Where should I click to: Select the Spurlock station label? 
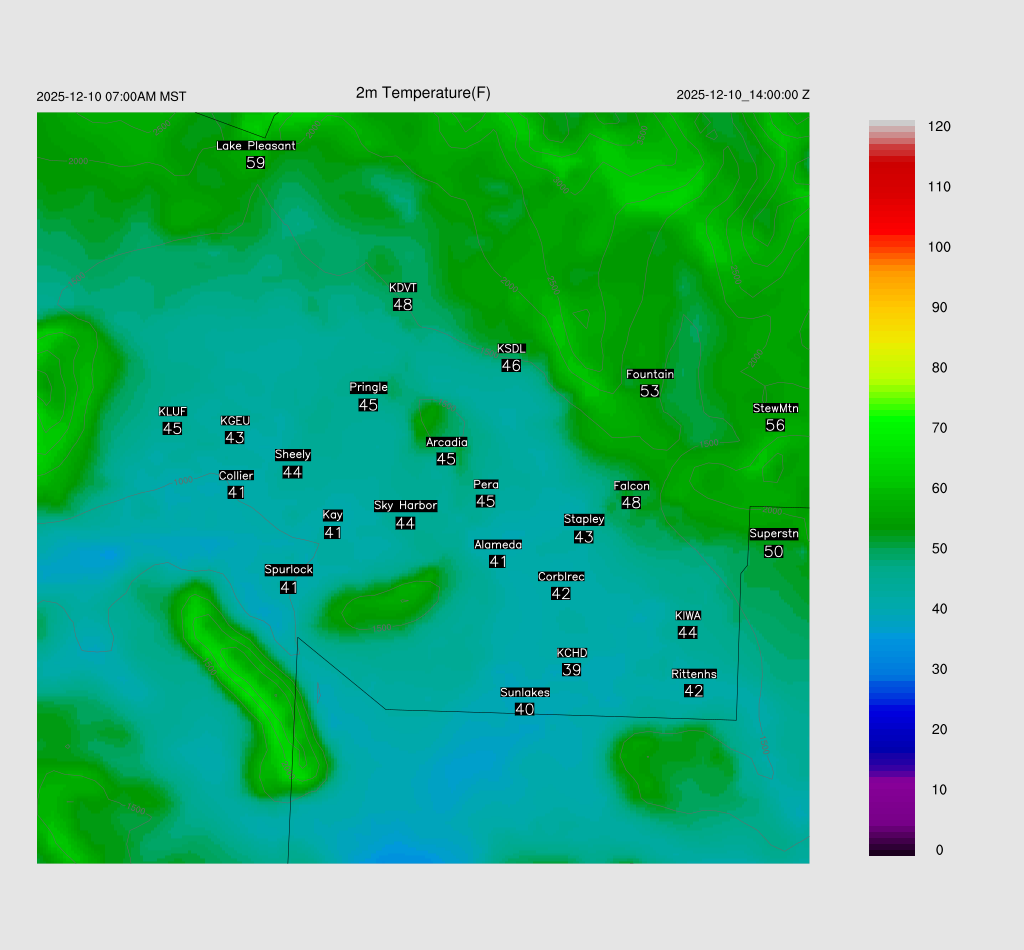[289, 570]
